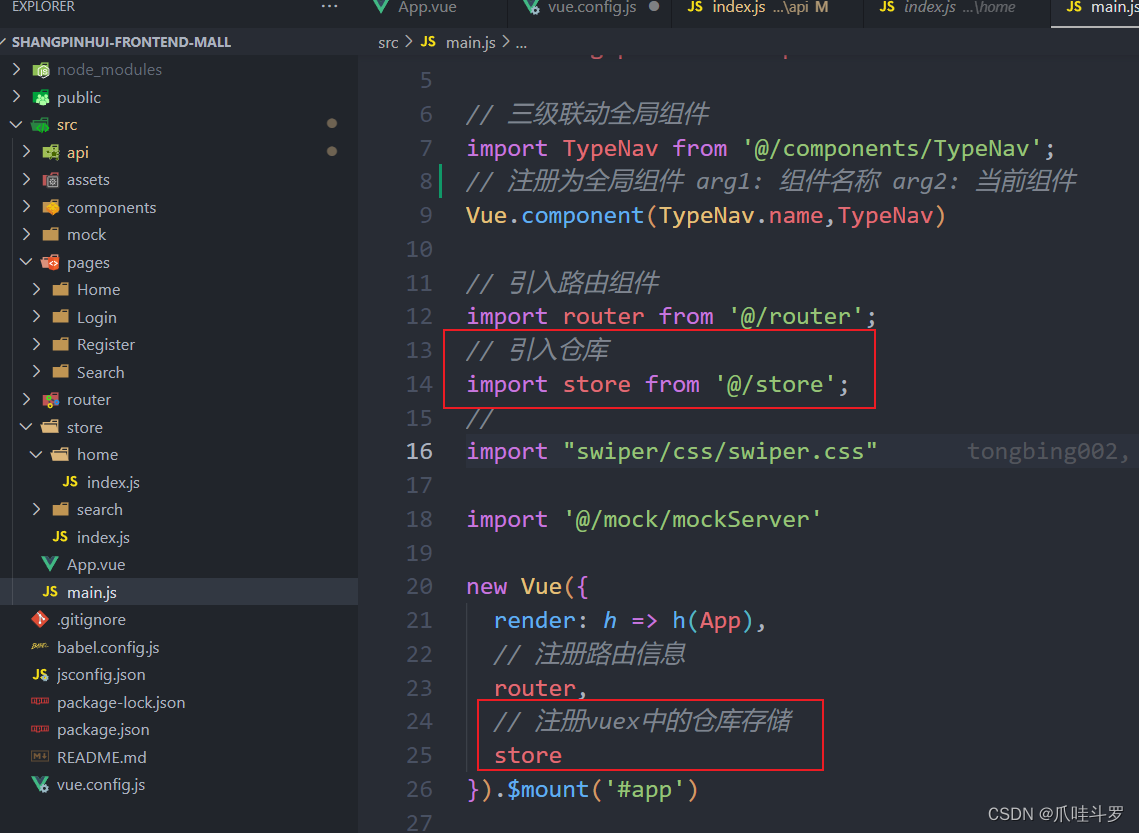Collapse the pages folder chevron

(26, 262)
